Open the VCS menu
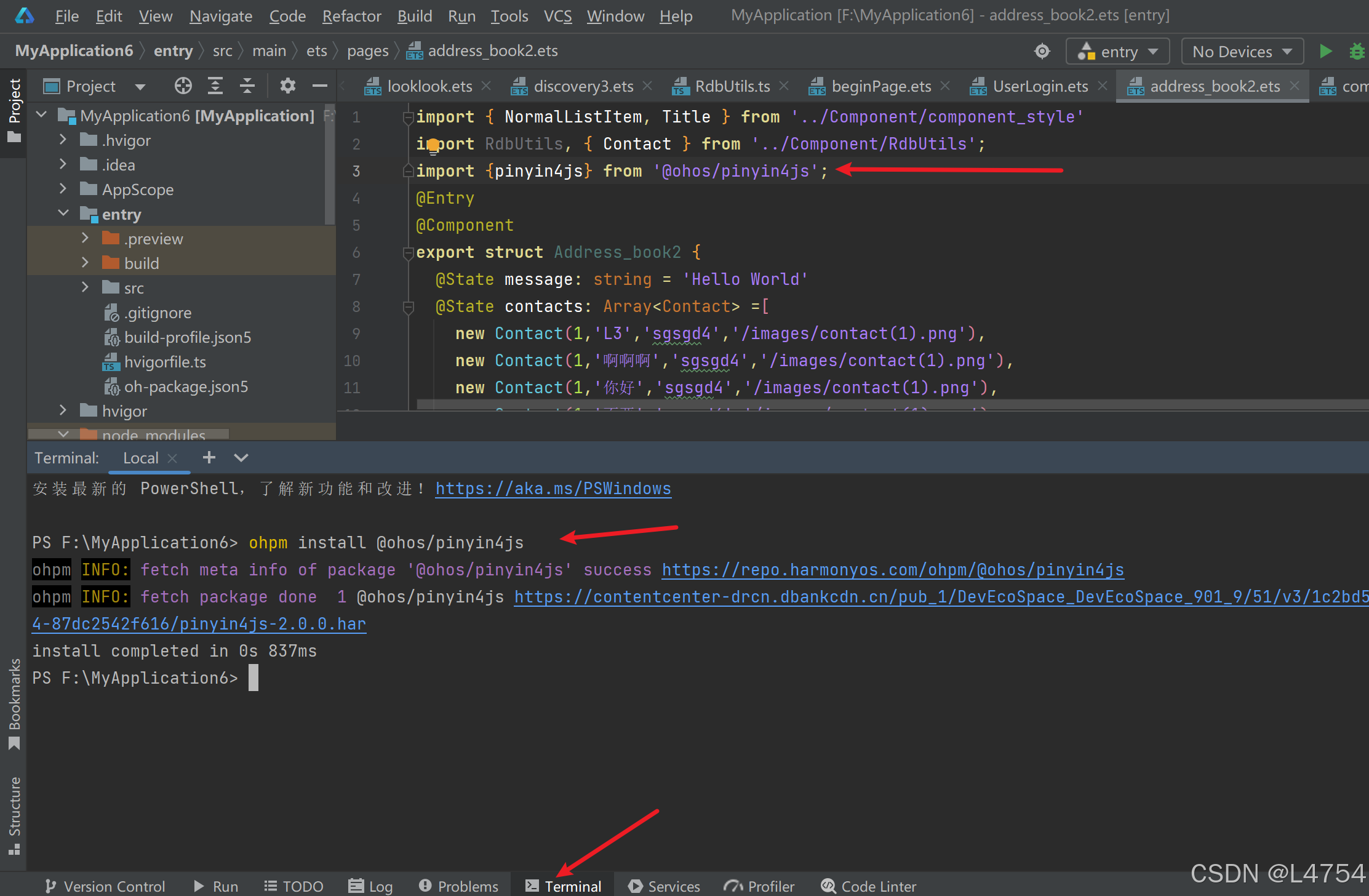 [557, 16]
